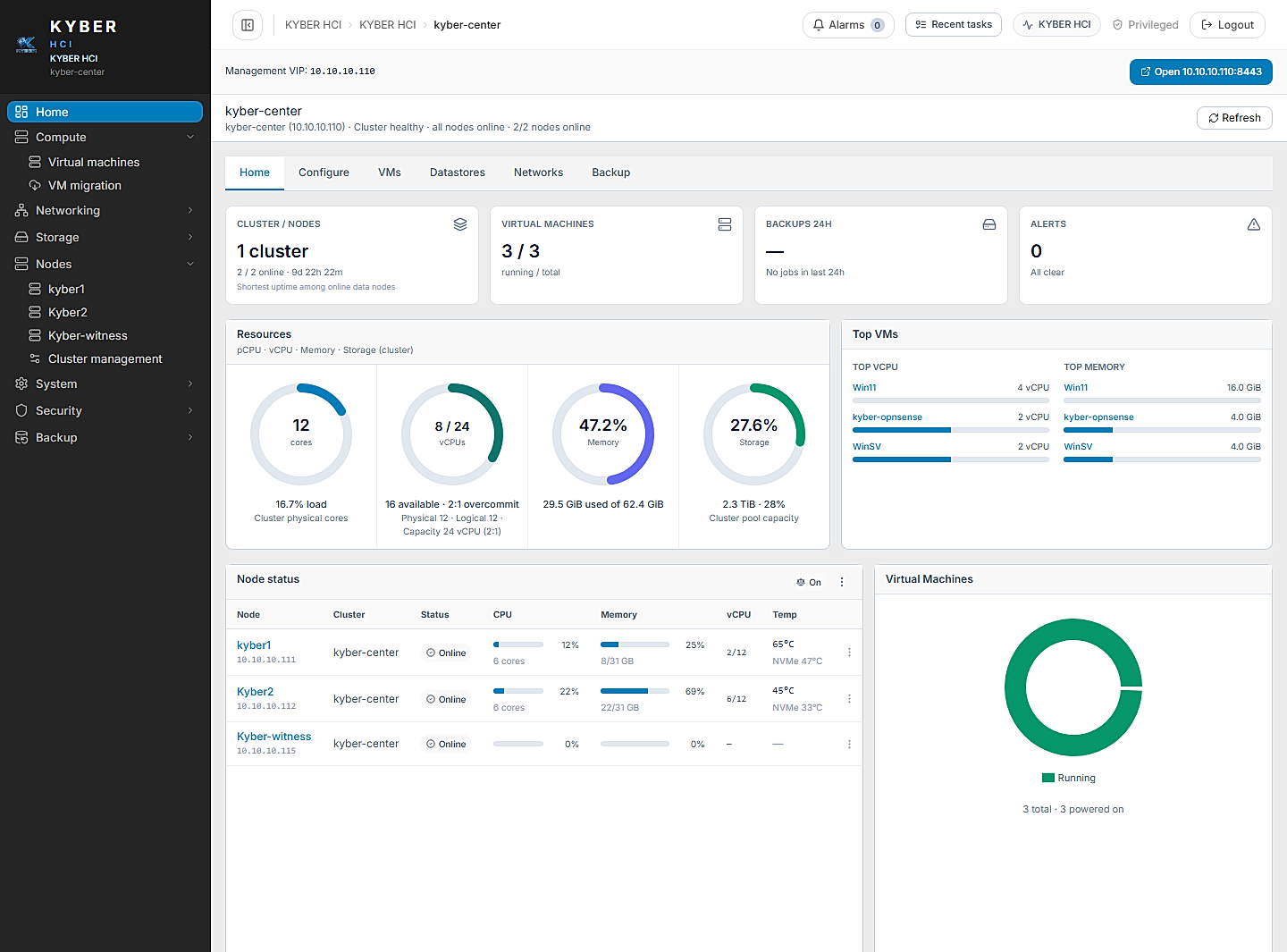The height and width of the screenshot is (952, 1287).
Task: Expand the Security section chevron
Action: point(190,410)
